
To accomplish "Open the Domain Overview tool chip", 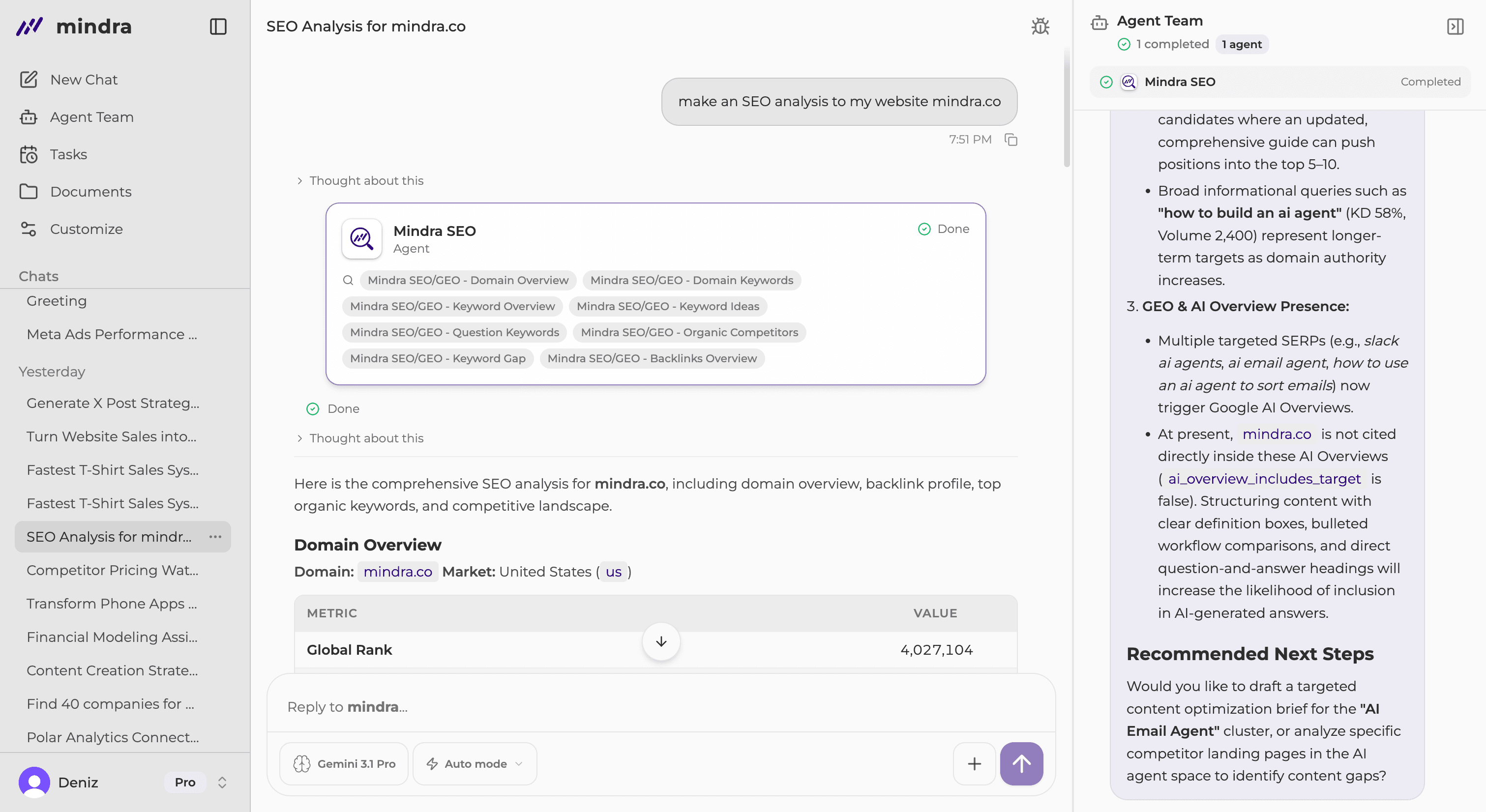I will tap(468, 280).
